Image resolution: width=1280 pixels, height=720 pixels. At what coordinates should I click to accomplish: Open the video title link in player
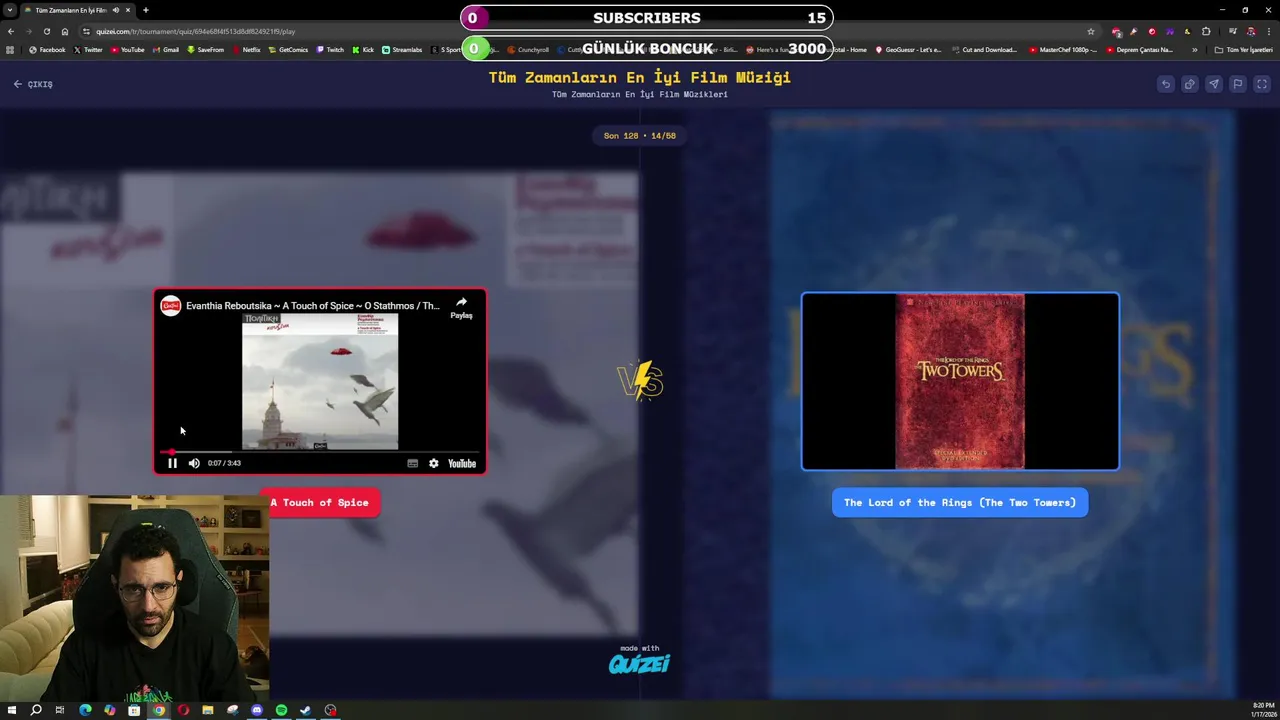[x=312, y=306]
